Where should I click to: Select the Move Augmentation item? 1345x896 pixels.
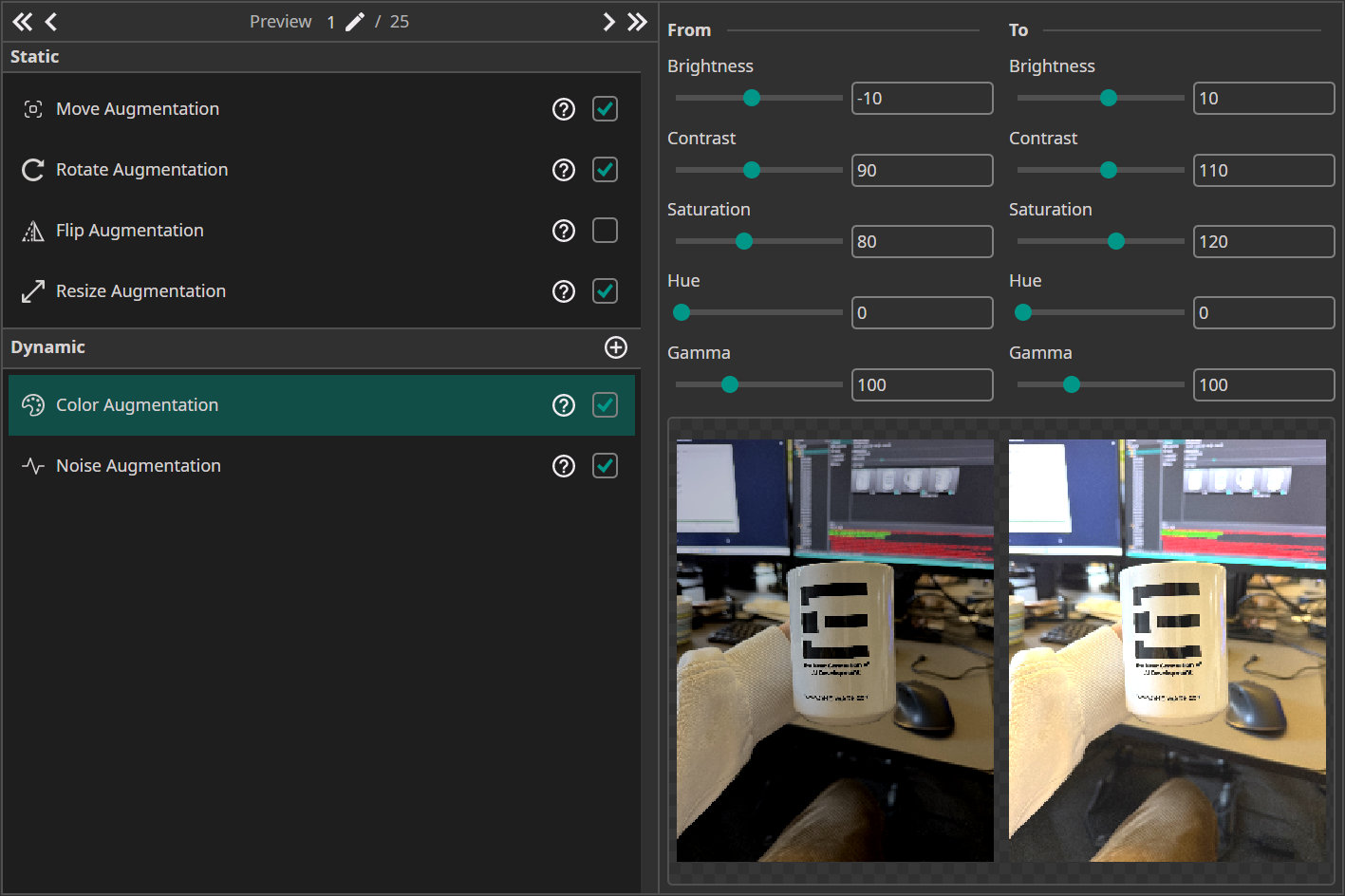click(x=138, y=109)
